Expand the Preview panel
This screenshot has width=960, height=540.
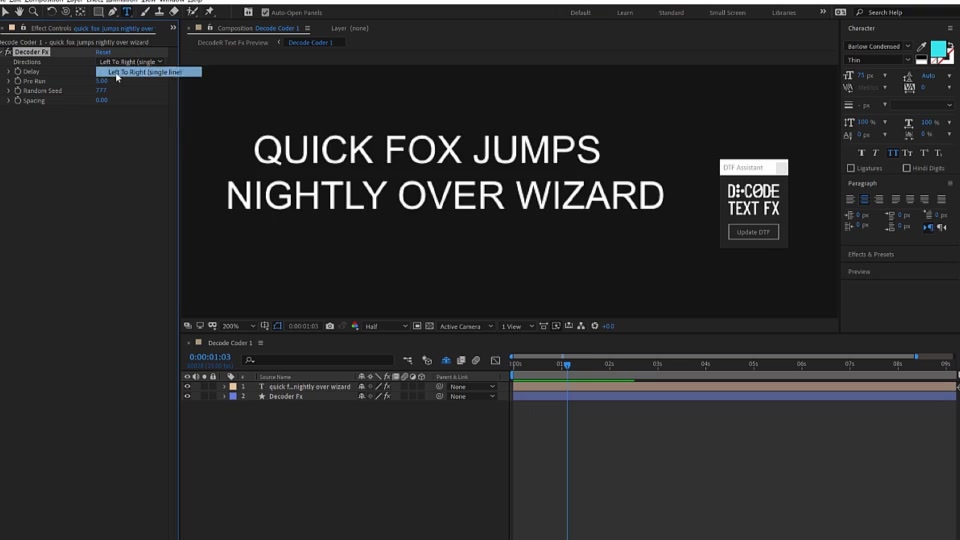[859, 272]
